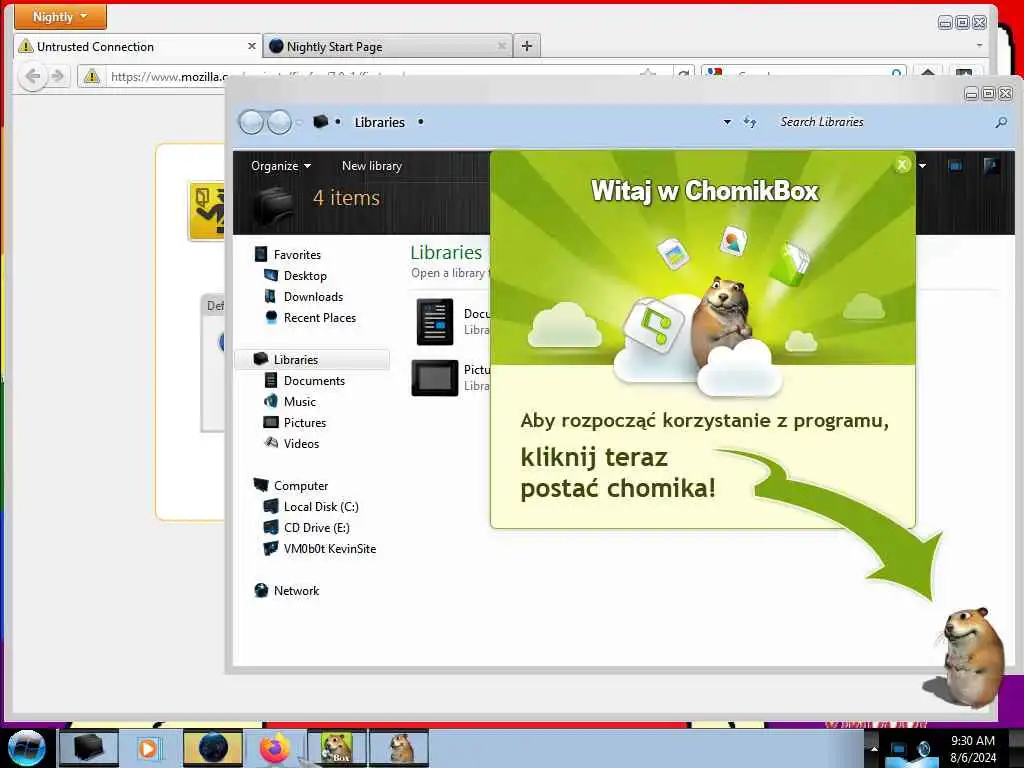The image size is (1024, 768).
Task: Open the Nightly application menu button
Action: coord(60,16)
